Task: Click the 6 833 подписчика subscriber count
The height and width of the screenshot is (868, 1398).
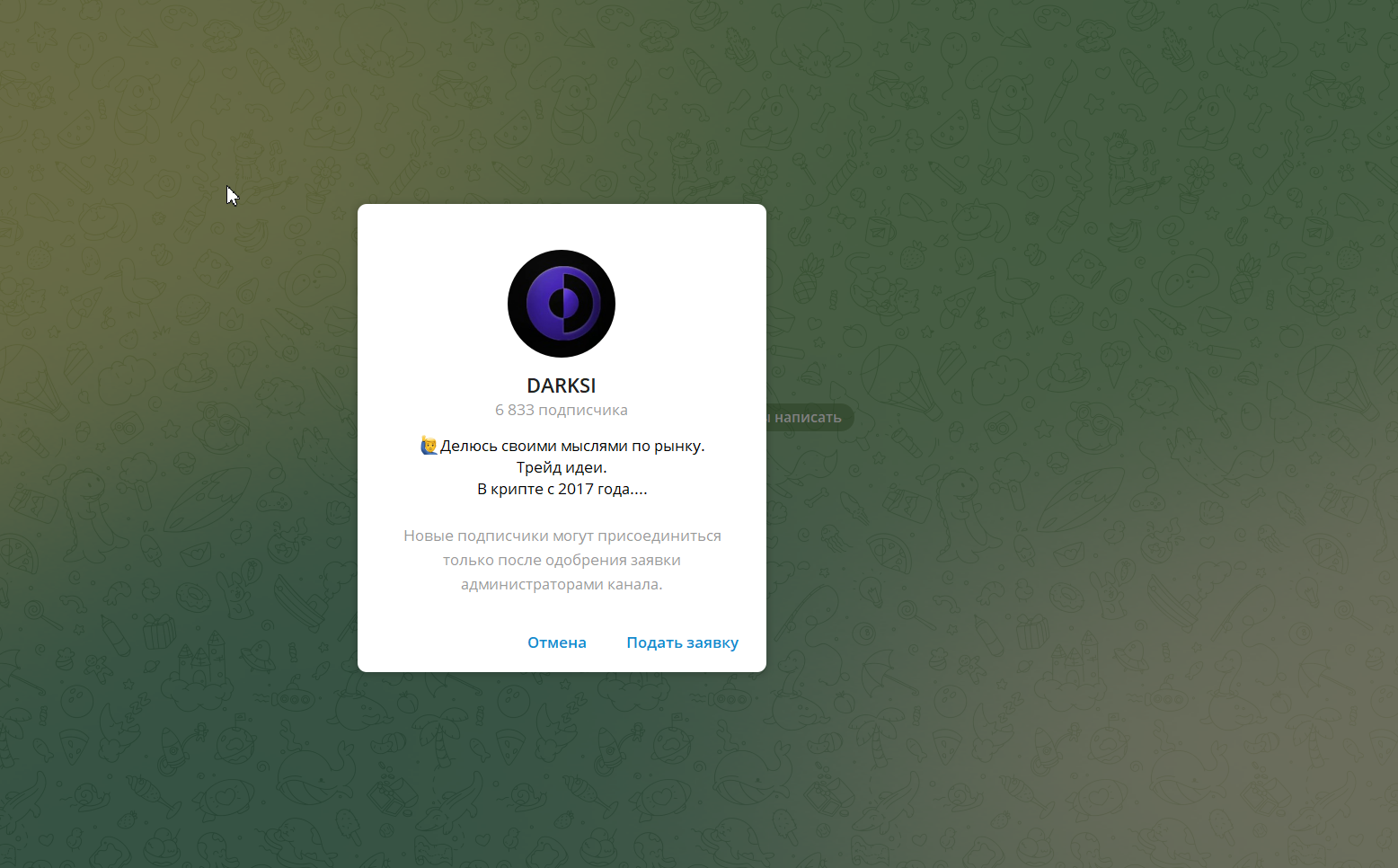Action: [x=562, y=410]
